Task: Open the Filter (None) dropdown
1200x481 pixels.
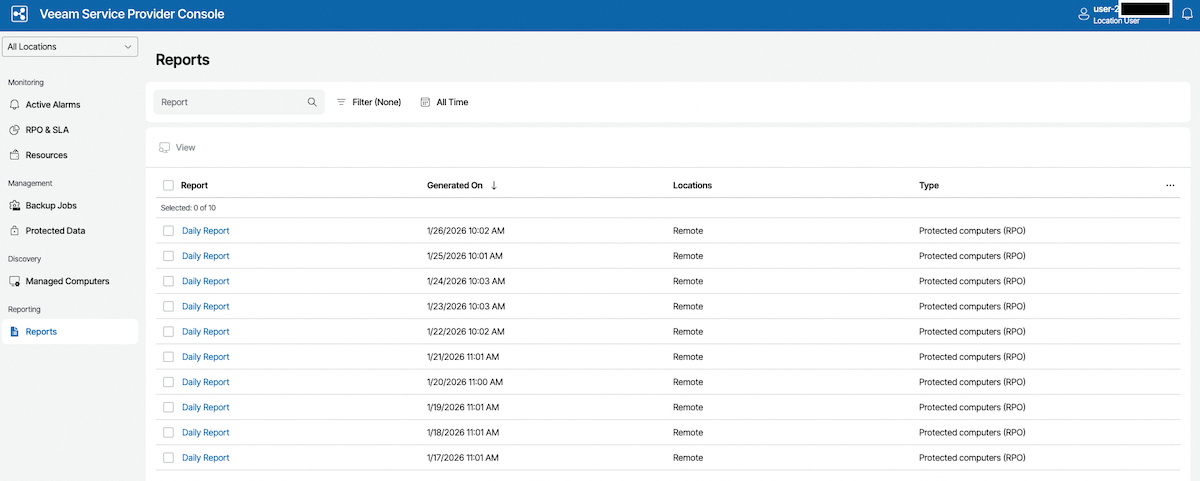Action: 368,102
